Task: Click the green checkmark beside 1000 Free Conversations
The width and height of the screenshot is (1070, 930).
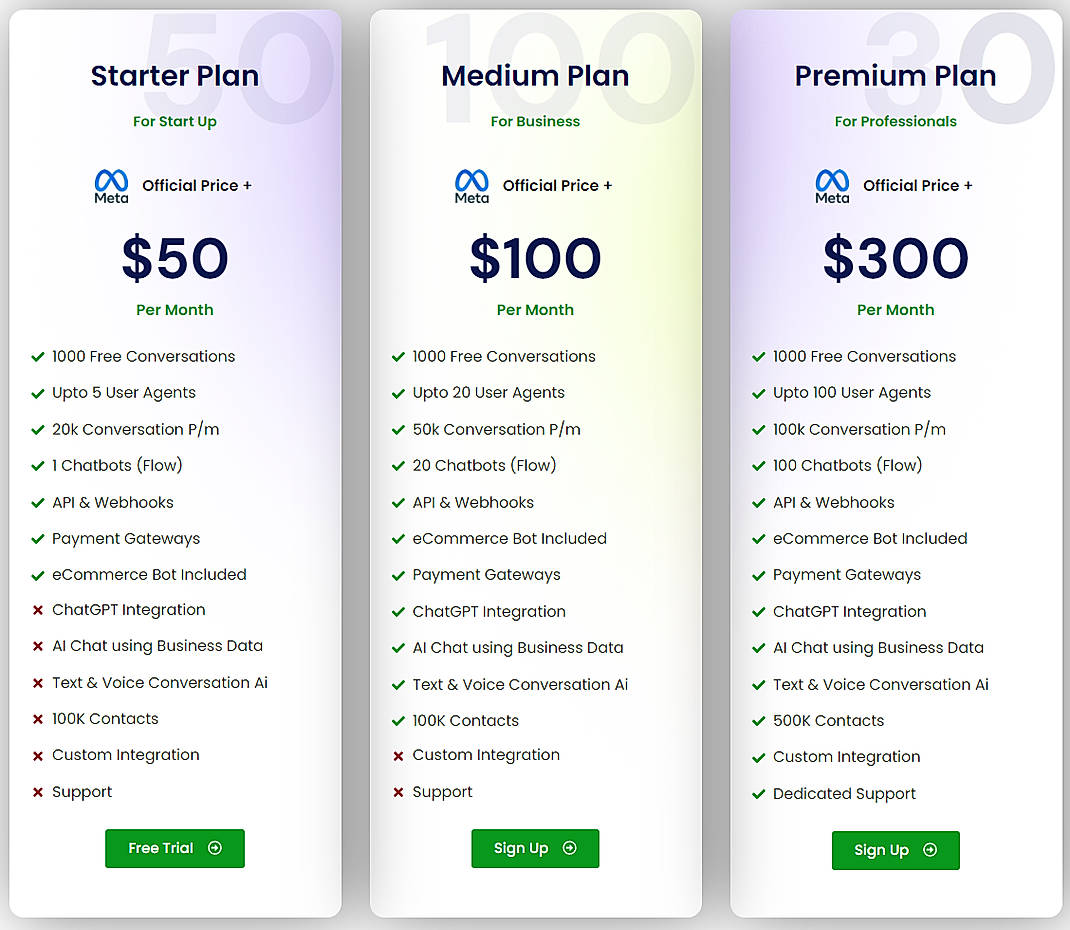Action: pyautogui.click(x=38, y=356)
